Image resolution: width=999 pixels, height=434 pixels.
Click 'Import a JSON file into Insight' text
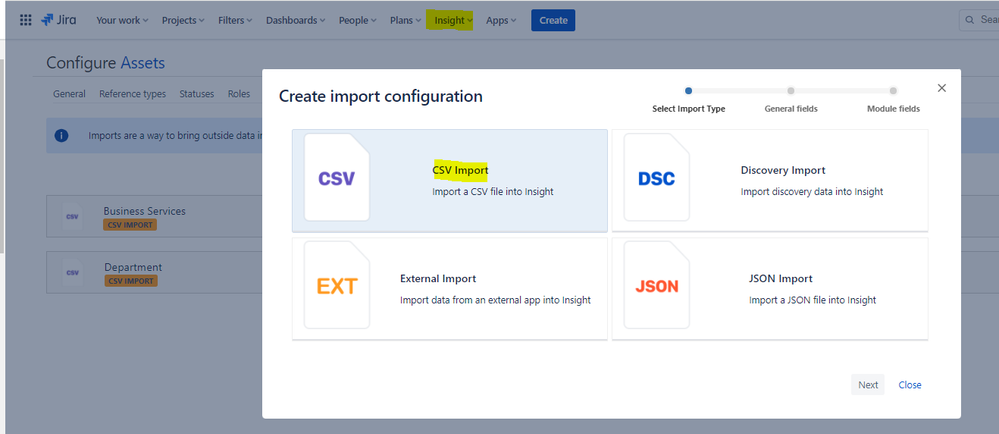click(812, 300)
